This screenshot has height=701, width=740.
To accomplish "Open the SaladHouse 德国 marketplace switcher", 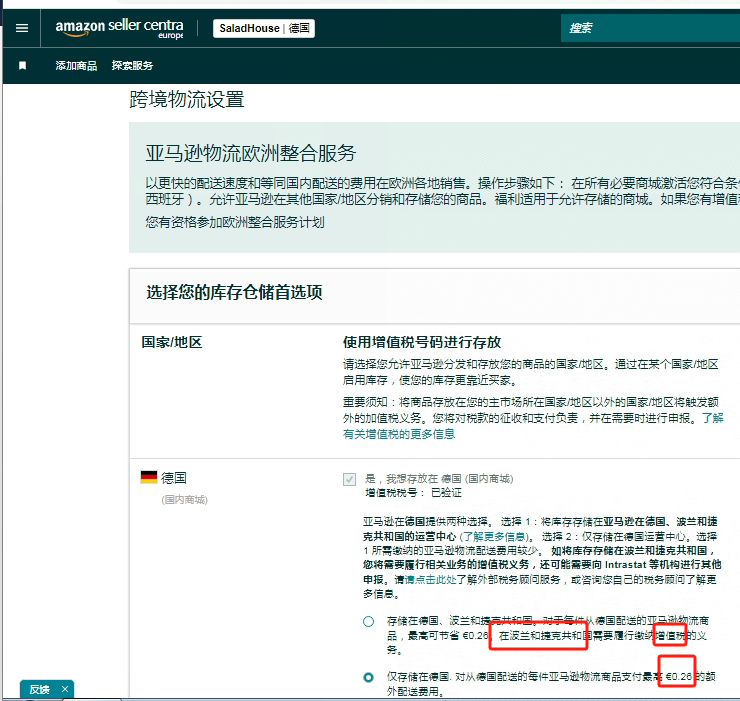I will click(264, 28).
